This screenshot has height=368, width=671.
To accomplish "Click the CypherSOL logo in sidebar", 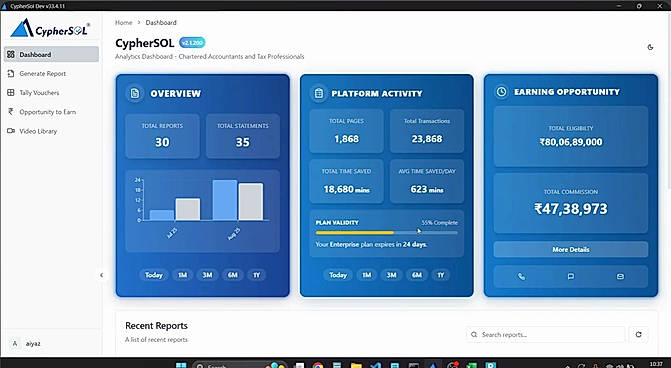I will point(50,28).
